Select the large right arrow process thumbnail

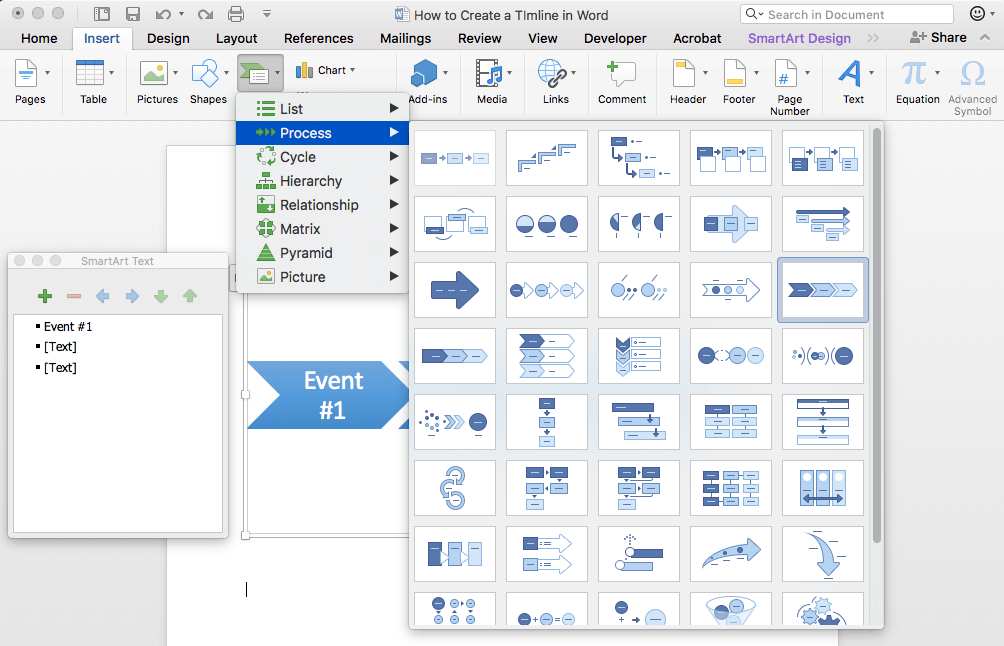point(455,290)
